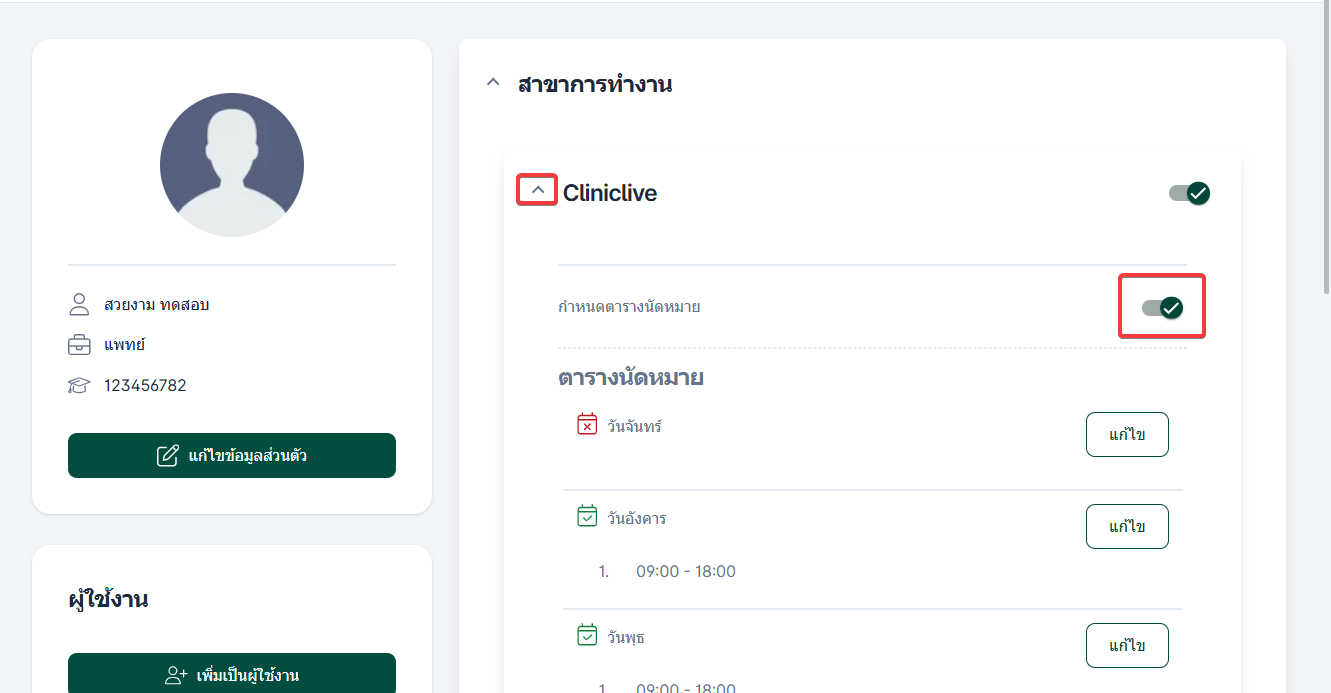Disable the กำหนดตารางนัดหมาย switch
The image size is (1331, 693).
(x=1162, y=307)
